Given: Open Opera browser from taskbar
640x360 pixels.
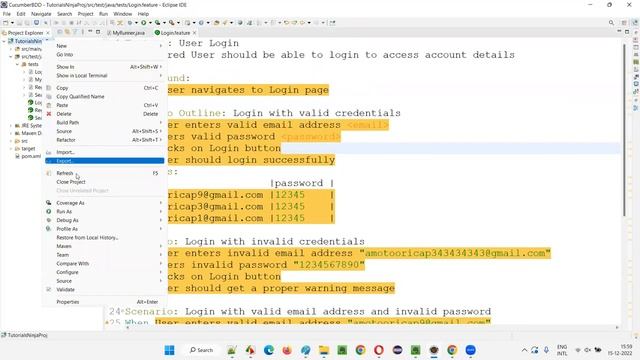Looking at the screenshot, I should [379, 350].
